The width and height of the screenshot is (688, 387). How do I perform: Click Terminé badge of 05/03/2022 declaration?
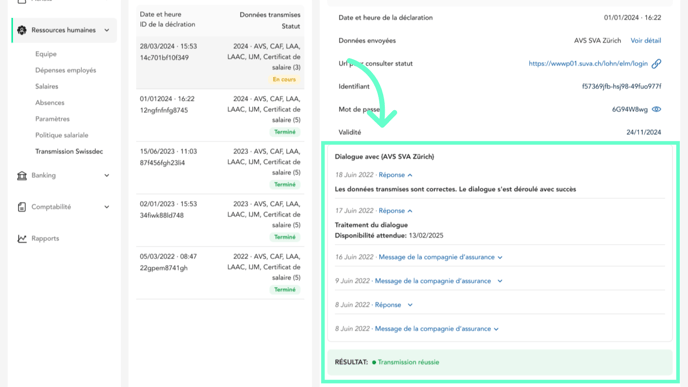point(285,290)
